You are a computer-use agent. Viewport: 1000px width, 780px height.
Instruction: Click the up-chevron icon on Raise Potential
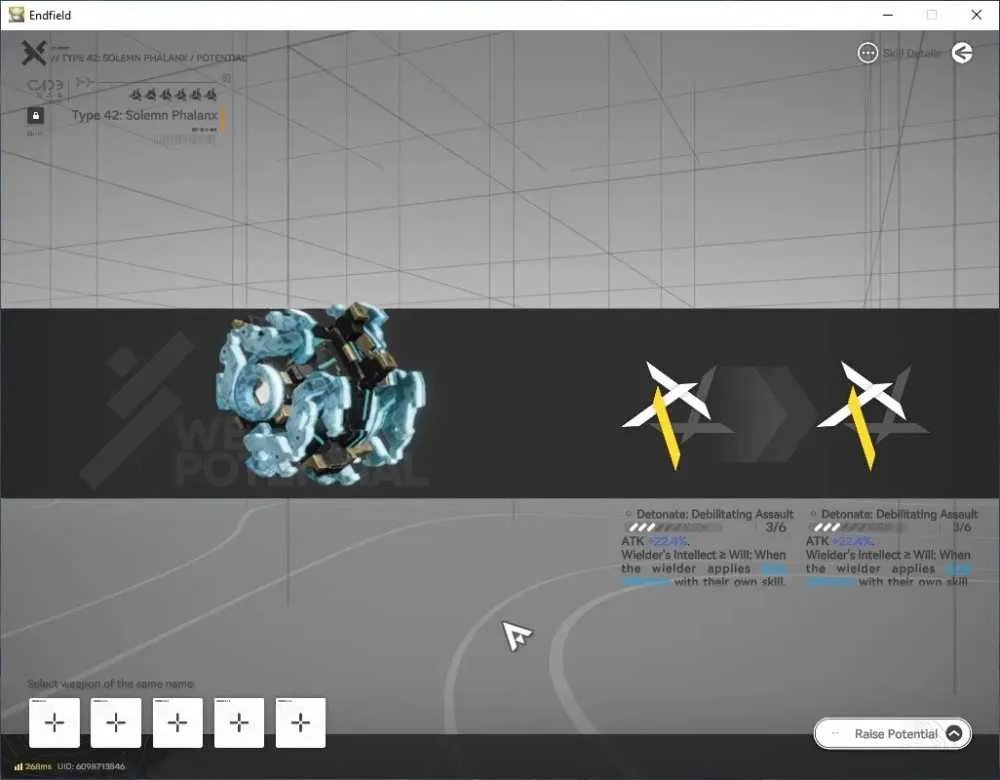point(953,733)
